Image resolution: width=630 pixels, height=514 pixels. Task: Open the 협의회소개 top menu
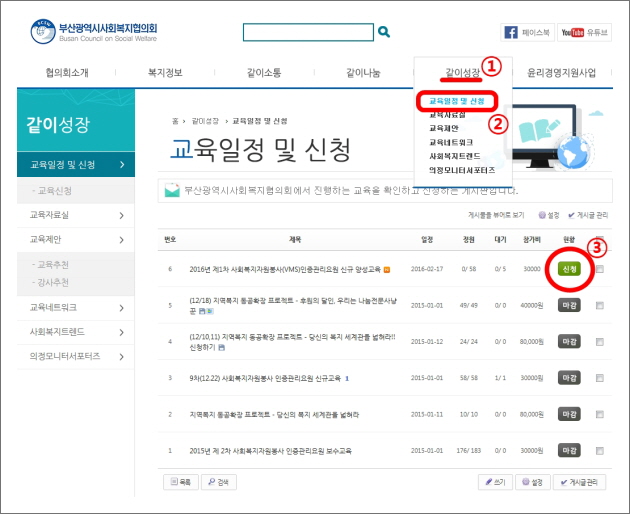(x=67, y=73)
